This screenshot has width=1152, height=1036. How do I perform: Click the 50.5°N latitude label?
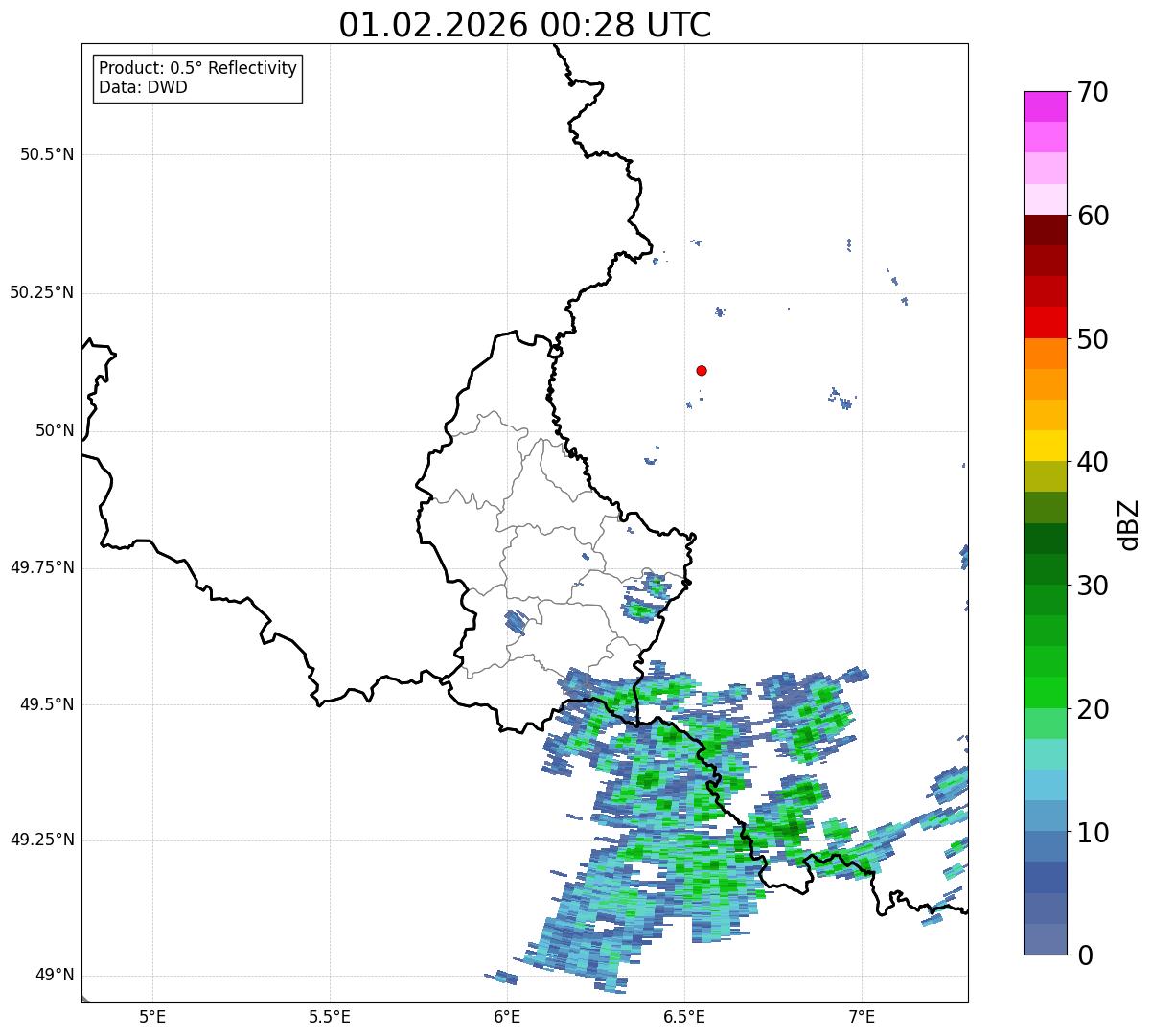tap(46, 154)
